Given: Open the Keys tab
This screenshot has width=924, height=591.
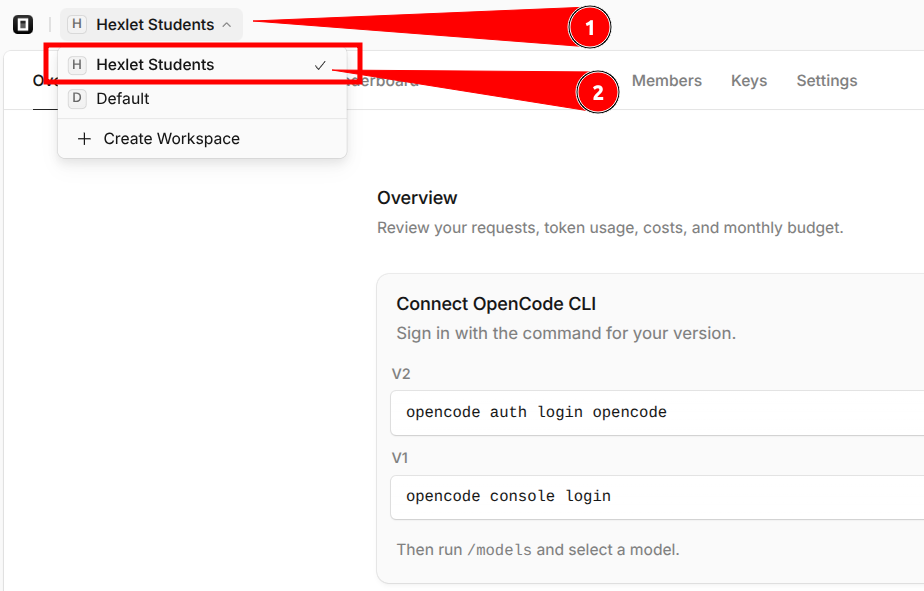Looking at the screenshot, I should click(x=749, y=81).
